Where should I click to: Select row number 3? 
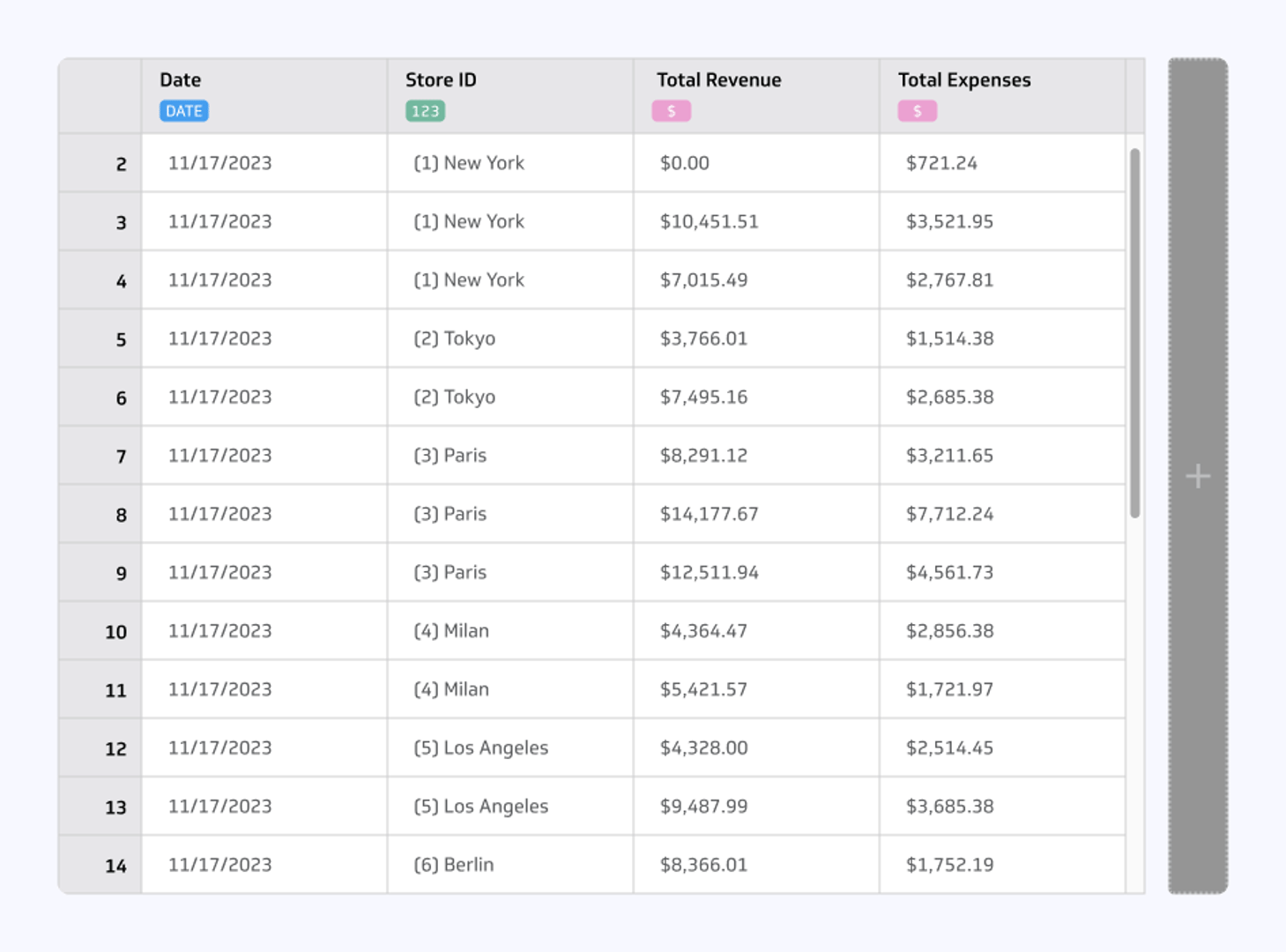(100, 221)
